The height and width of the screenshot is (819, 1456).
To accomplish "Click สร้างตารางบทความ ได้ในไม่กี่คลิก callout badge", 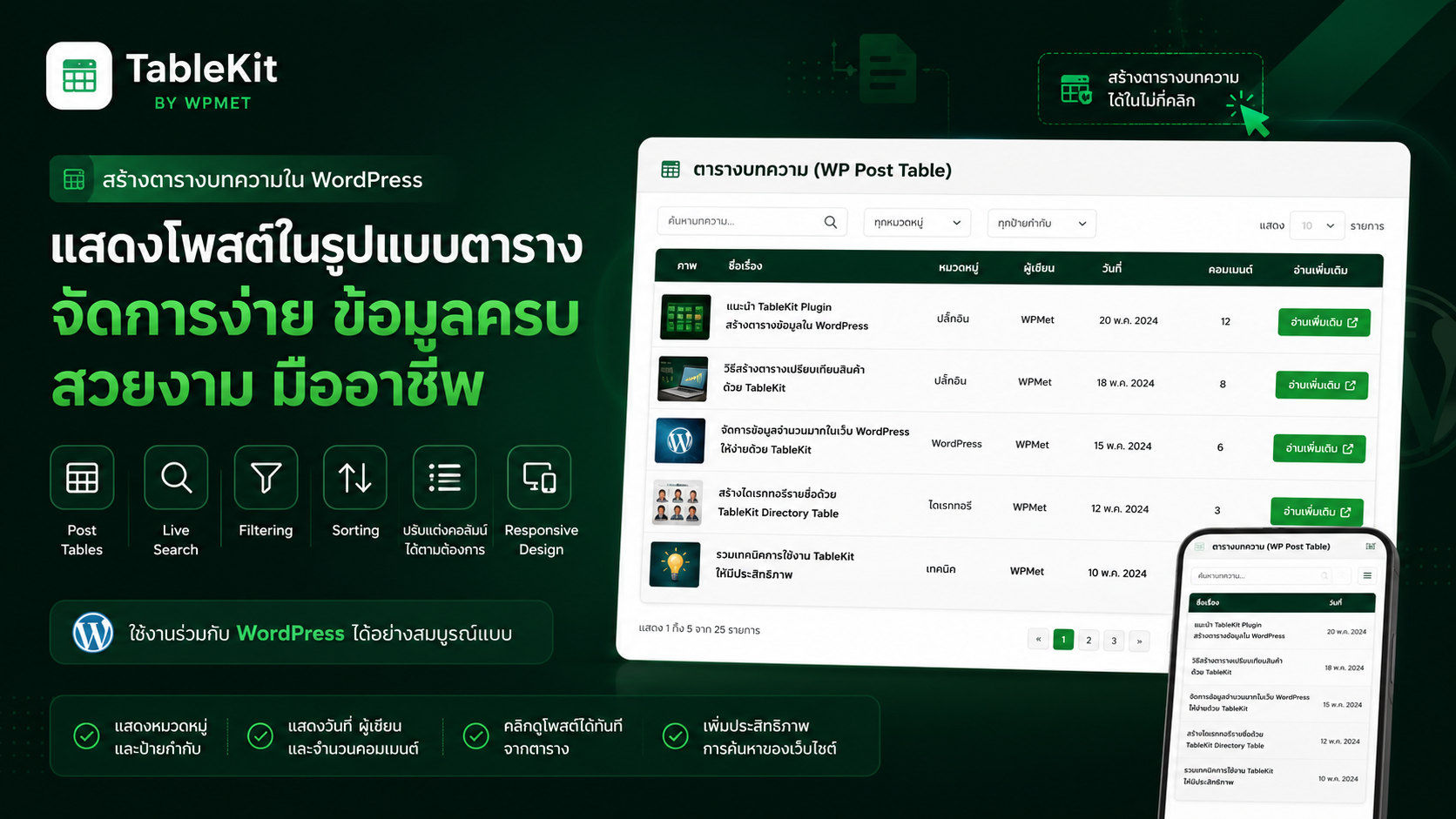I will tap(1150, 89).
